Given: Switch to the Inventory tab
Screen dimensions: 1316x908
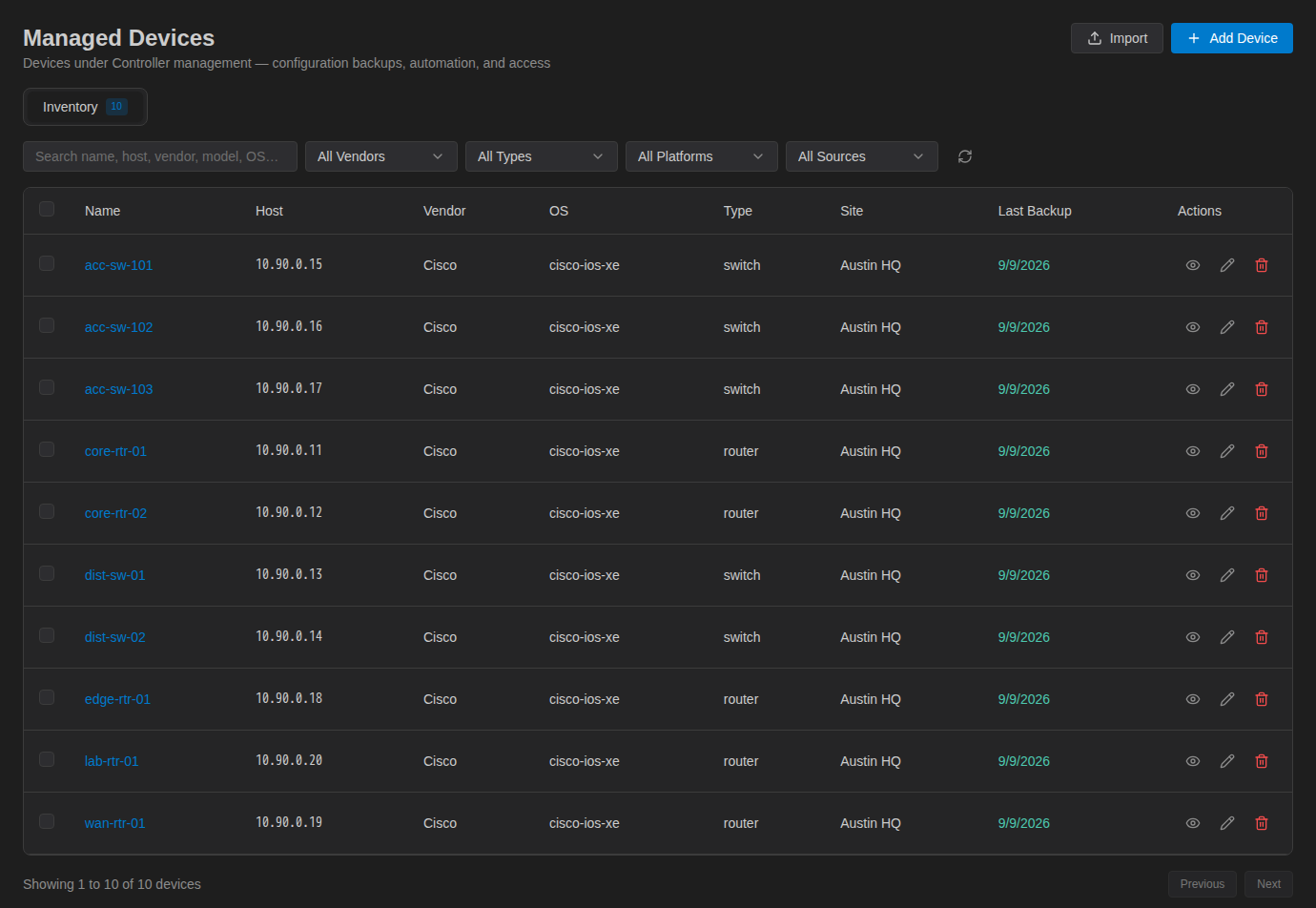Looking at the screenshot, I should tap(85, 107).
